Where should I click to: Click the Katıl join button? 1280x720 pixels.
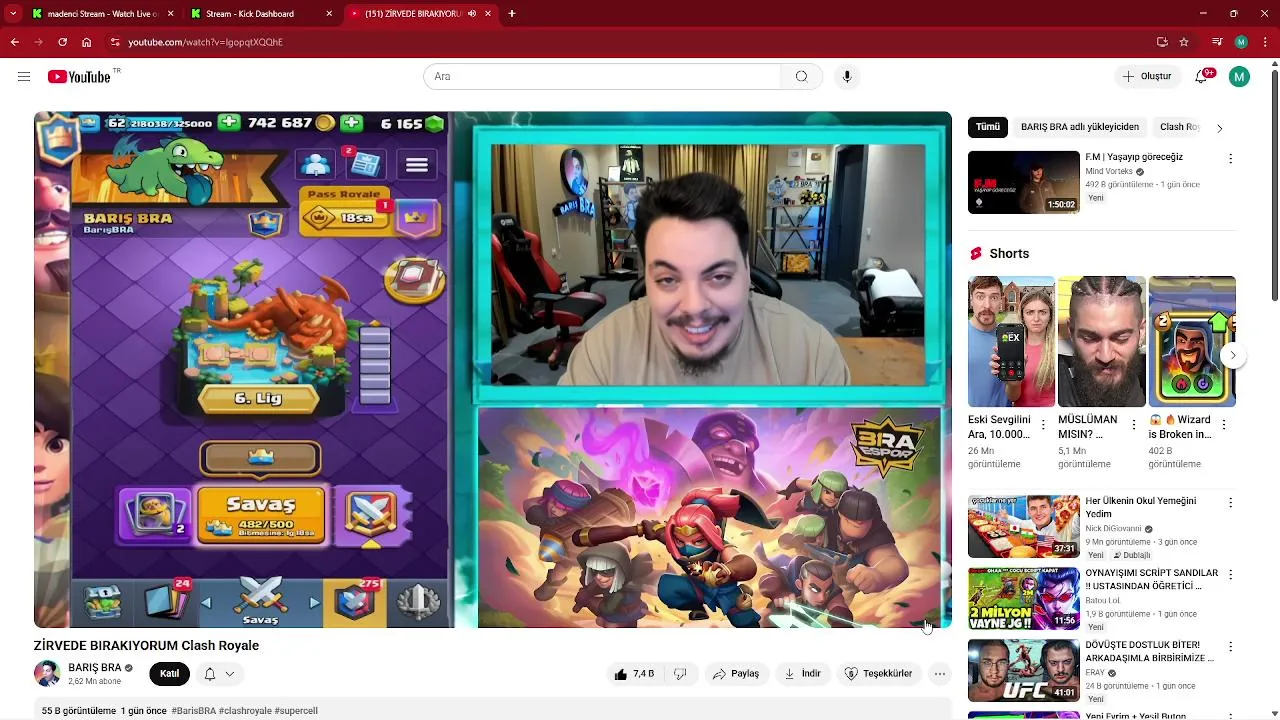click(x=170, y=674)
